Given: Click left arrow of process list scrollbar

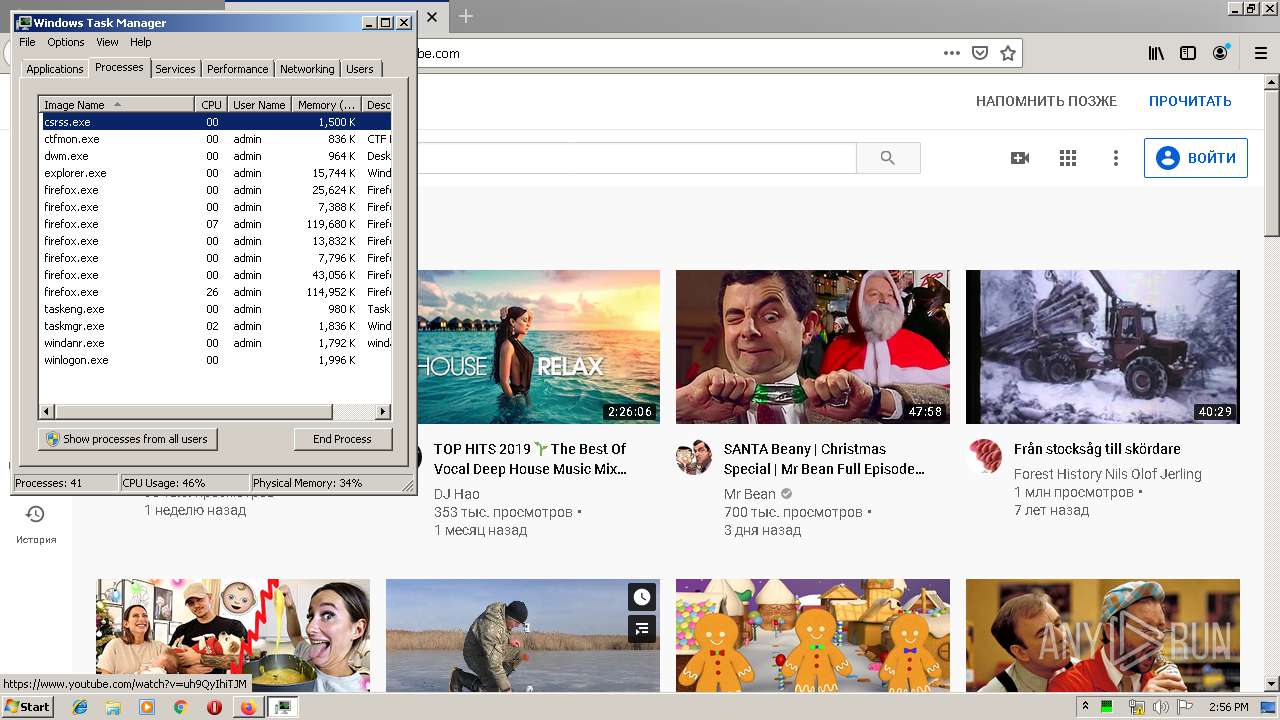Looking at the screenshot, I should 47,411.
